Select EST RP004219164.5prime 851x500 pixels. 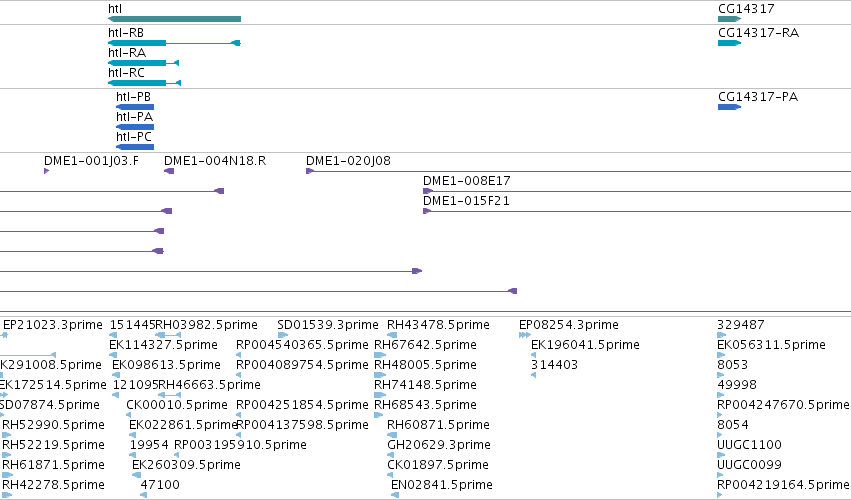click(783, 485)
